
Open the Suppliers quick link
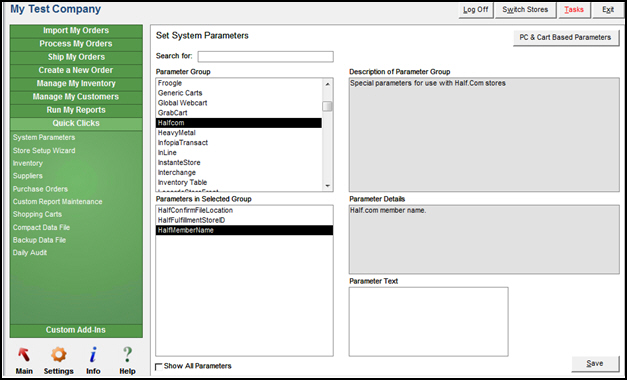[x=28, y=176]
